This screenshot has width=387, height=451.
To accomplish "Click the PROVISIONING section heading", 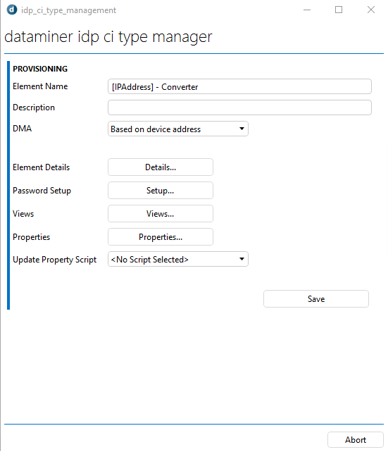I will tap(40, 69).
